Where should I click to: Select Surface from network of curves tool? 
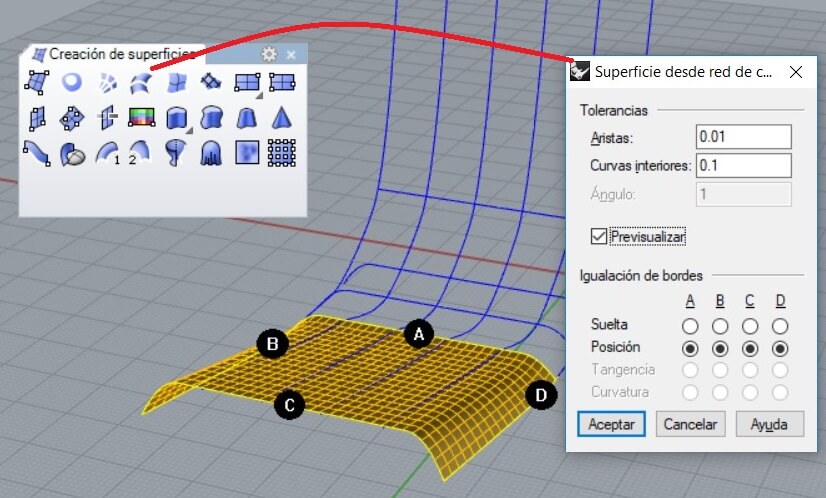pyautogui.click(x=141, y=83)
